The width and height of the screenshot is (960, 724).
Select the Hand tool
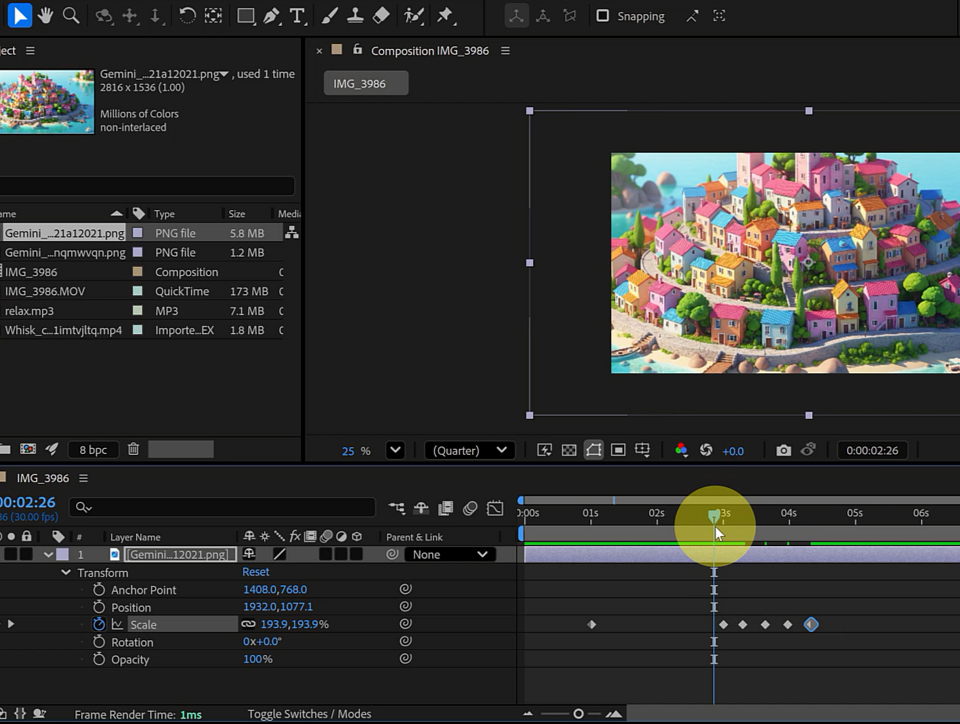point(45,16)
